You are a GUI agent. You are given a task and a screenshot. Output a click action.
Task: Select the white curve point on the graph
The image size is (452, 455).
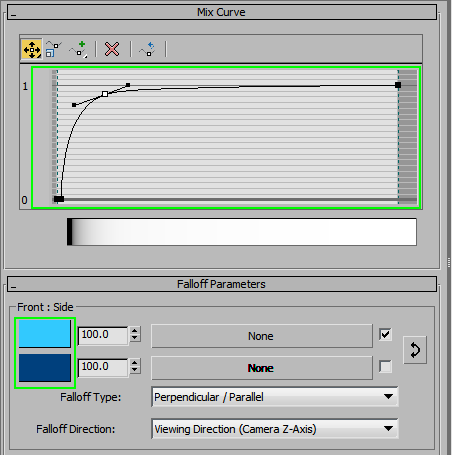pos(105,94)
